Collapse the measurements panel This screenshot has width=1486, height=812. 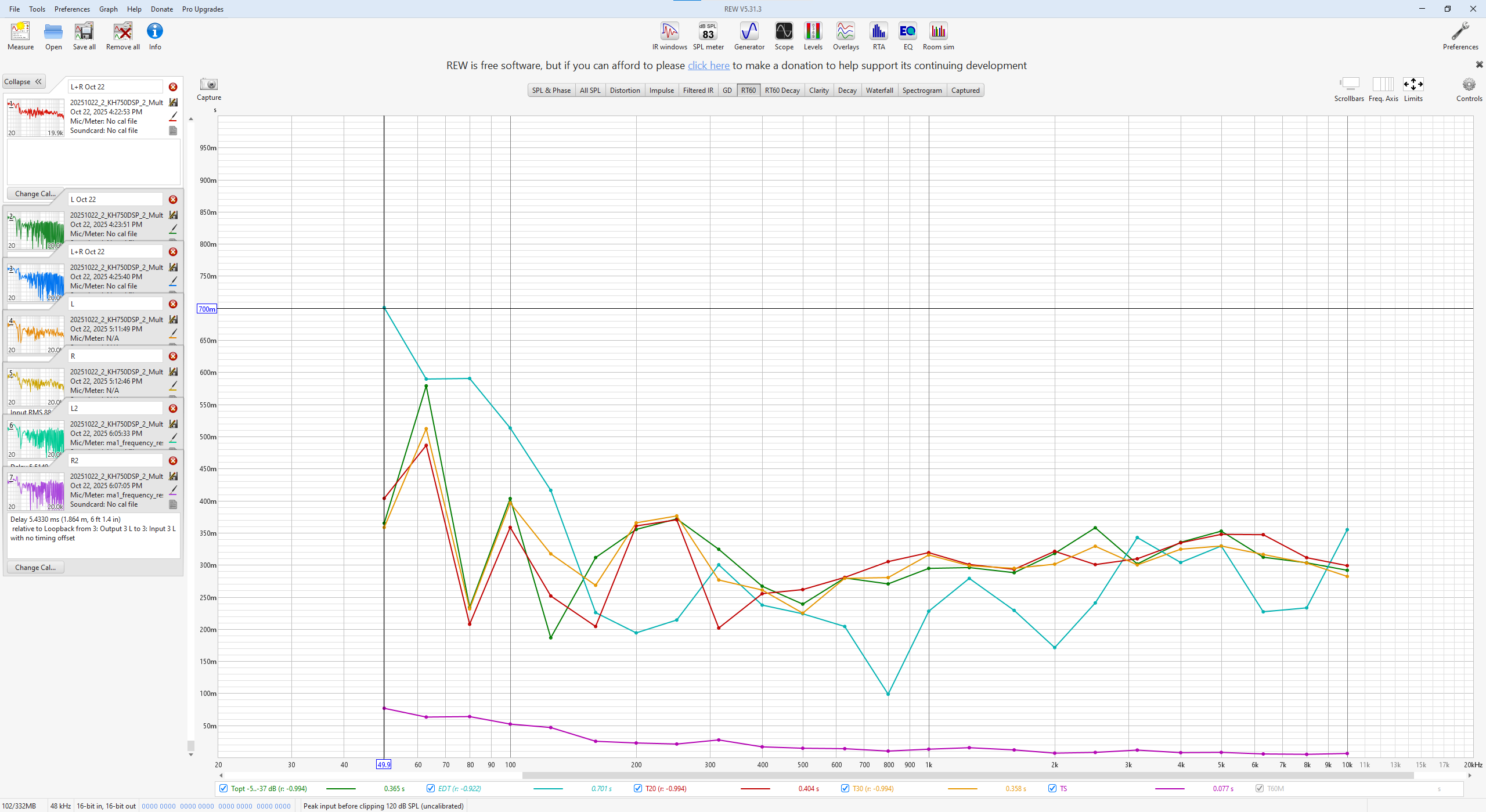23,82
